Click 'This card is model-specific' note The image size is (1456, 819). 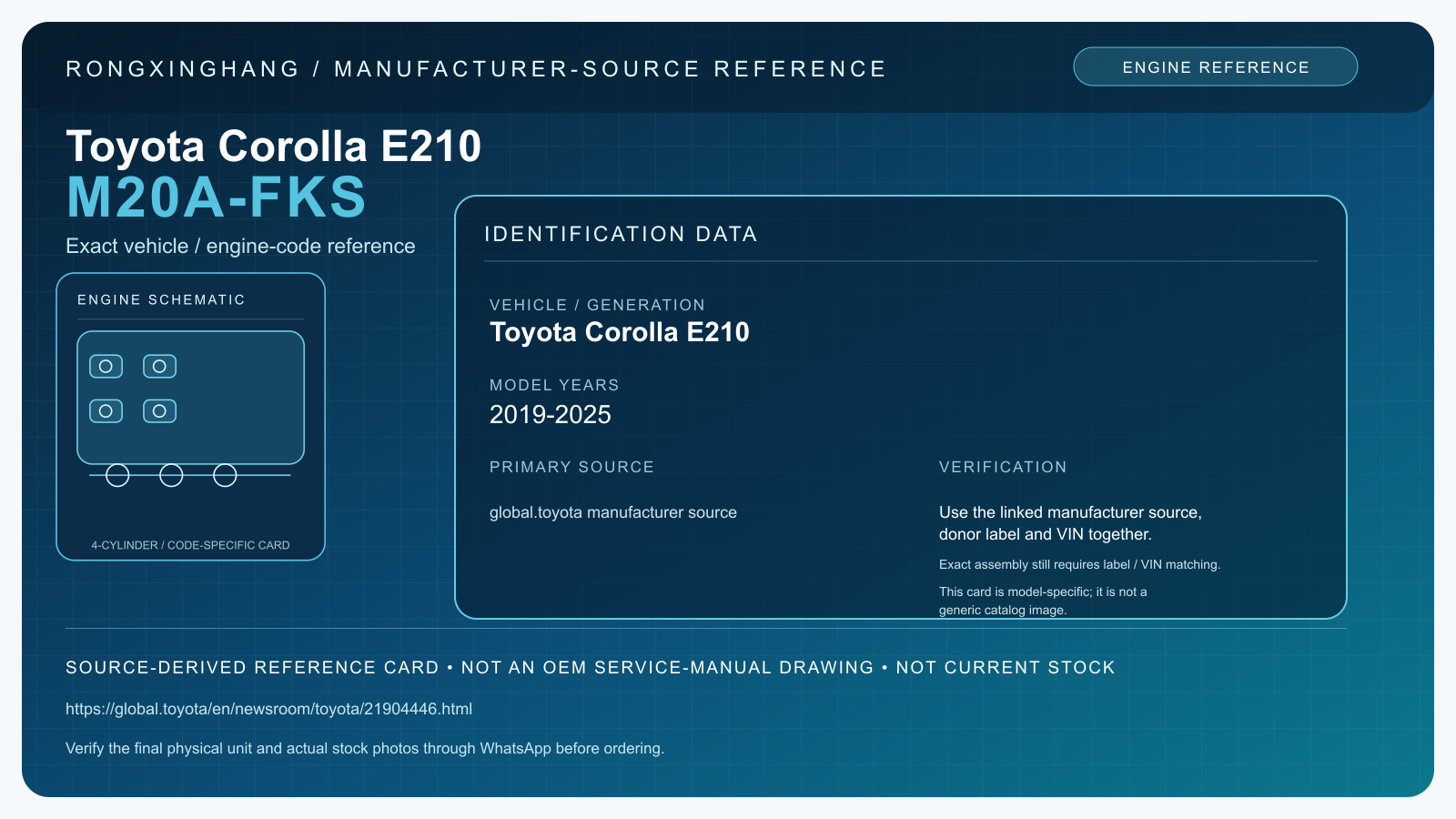[1043, 601]
